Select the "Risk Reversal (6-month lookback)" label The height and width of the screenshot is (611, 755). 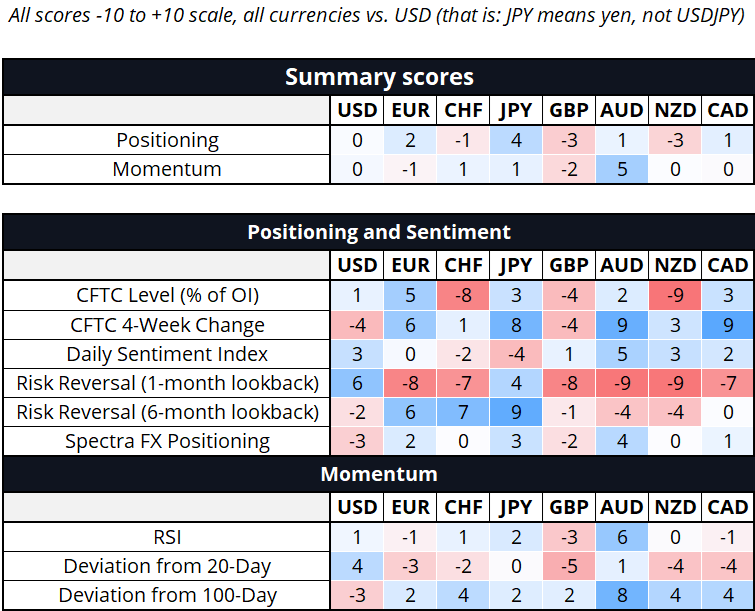[x=167, y=412]
